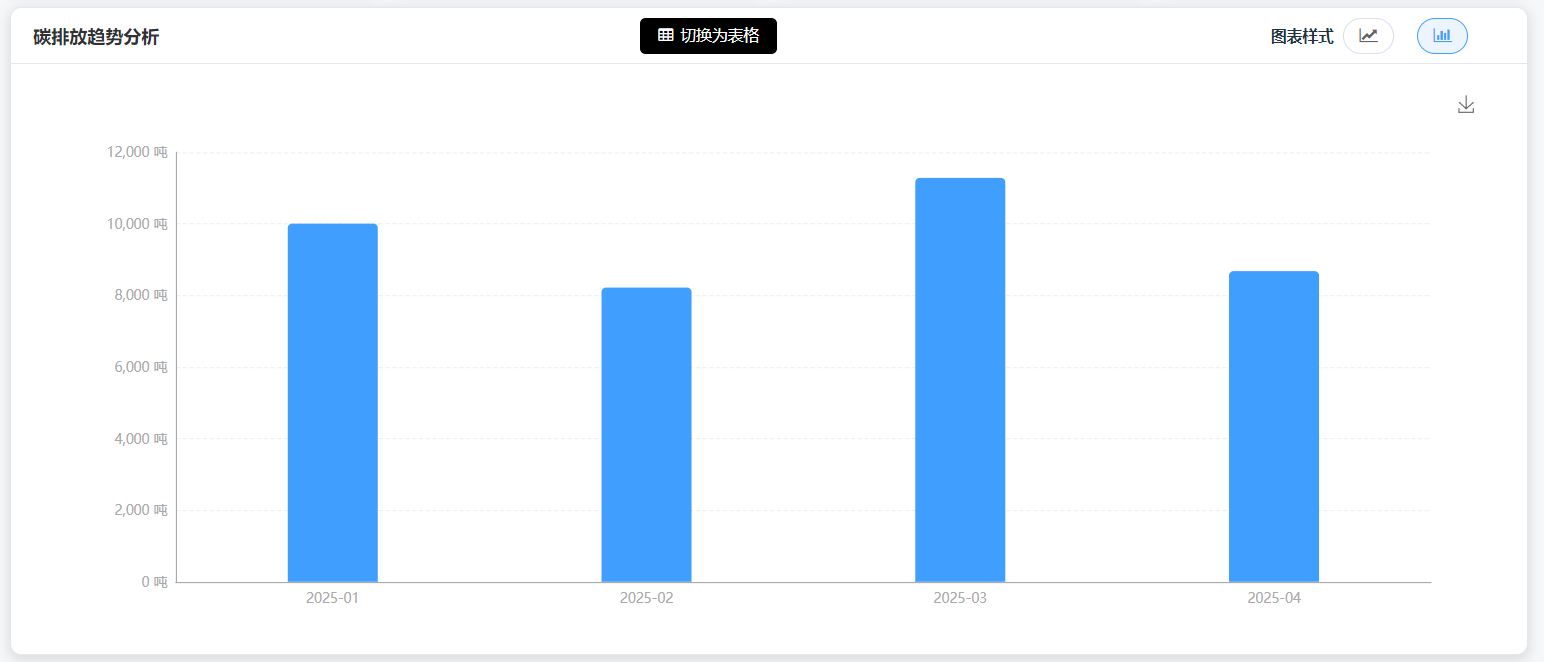Screen dimensions: 1544x662
Task: Select the 2025-02 bar in chart
Action: (x=646, y=434)
